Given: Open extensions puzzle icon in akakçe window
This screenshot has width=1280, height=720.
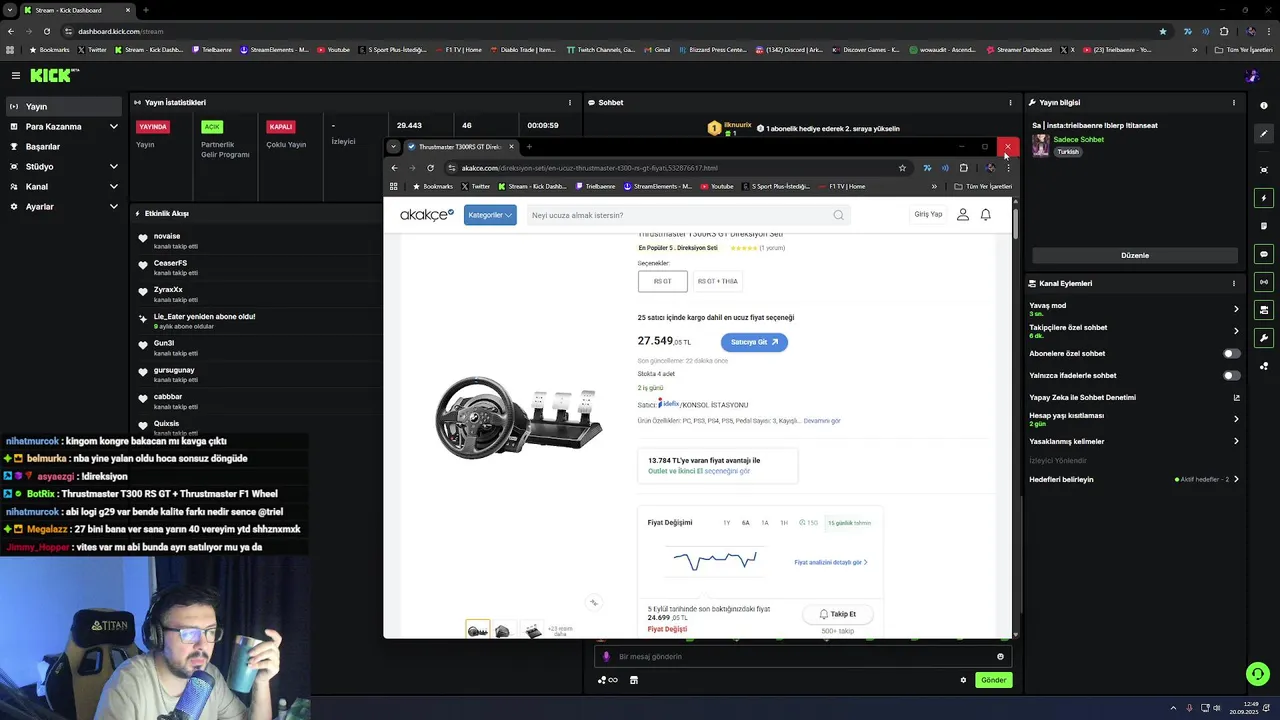Looking at the screenshot, I should tap(963, 168).
